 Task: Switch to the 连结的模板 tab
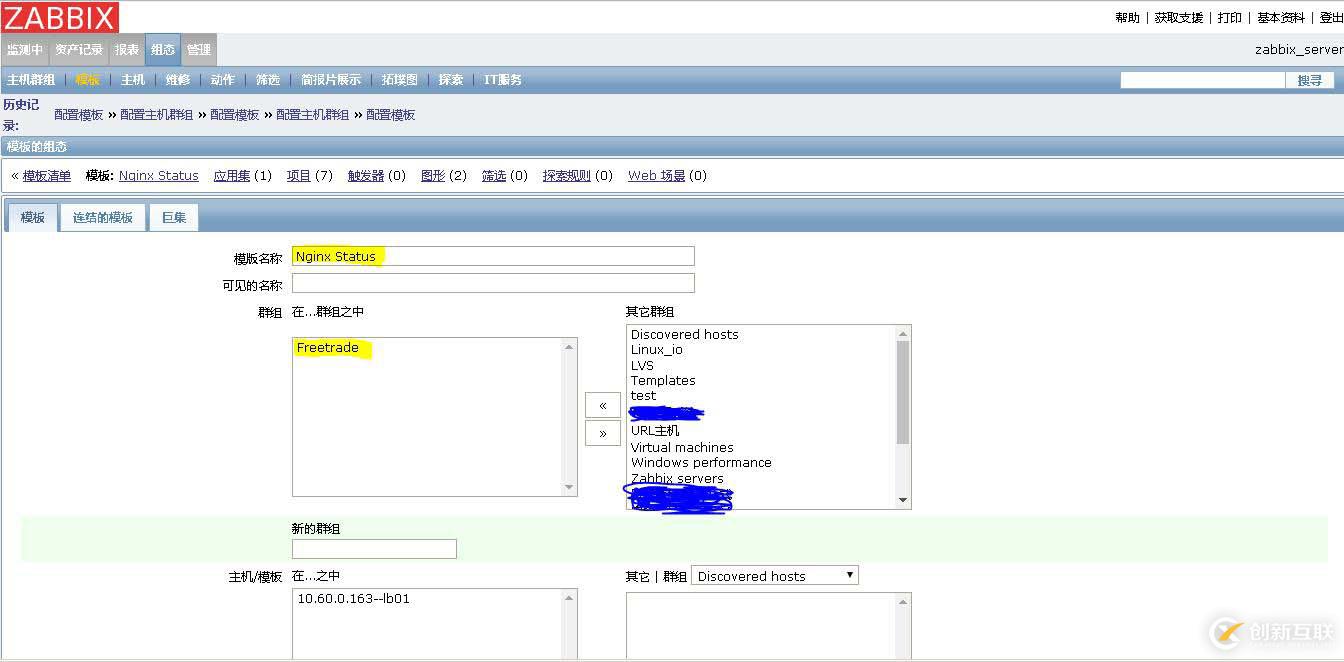point(103,217)
